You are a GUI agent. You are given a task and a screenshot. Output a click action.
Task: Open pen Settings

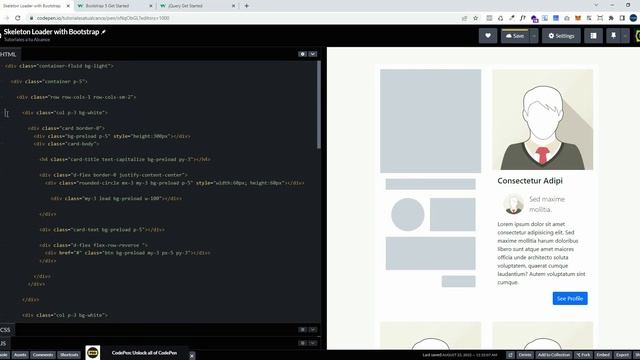[x=561, y=36]
